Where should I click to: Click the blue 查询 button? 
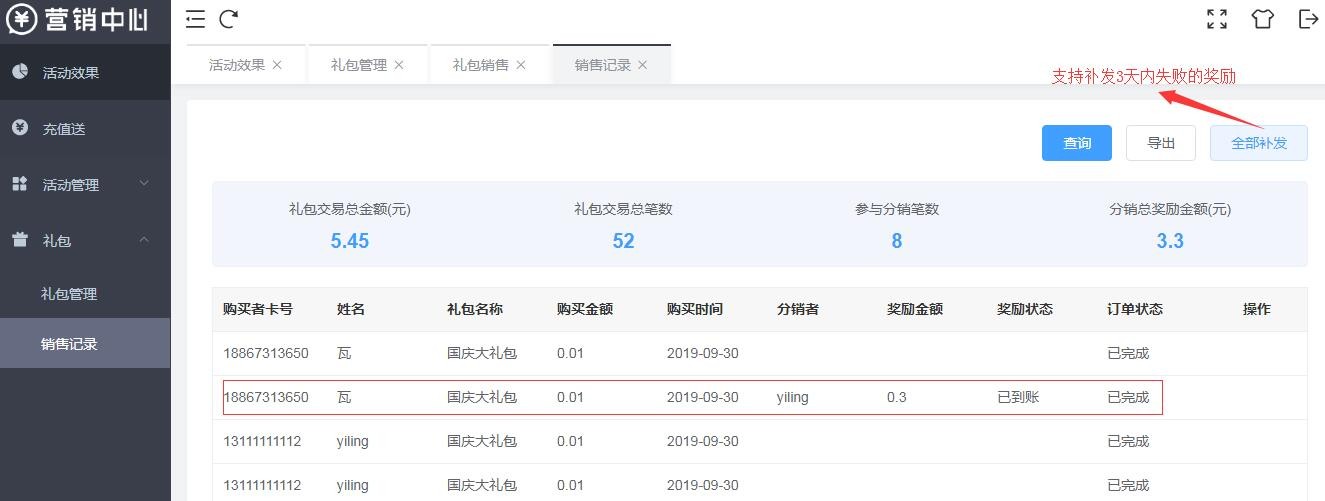1077,143
